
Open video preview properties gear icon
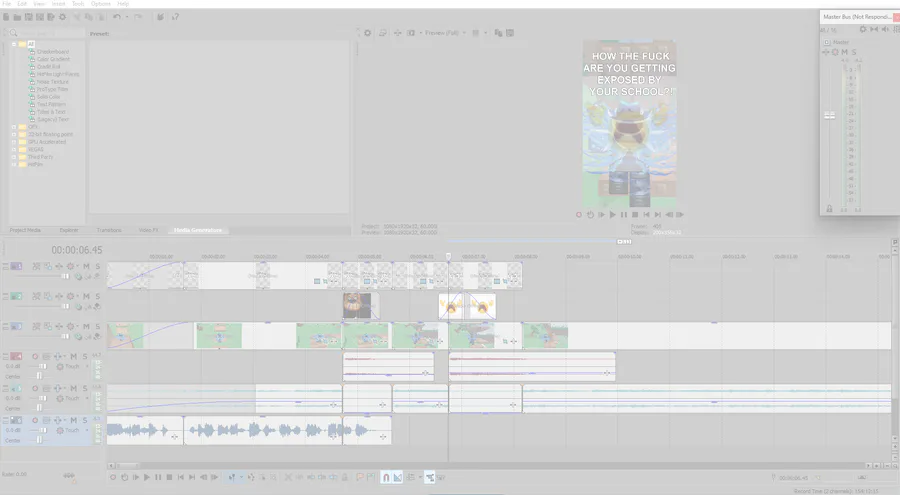coord(367,33)
